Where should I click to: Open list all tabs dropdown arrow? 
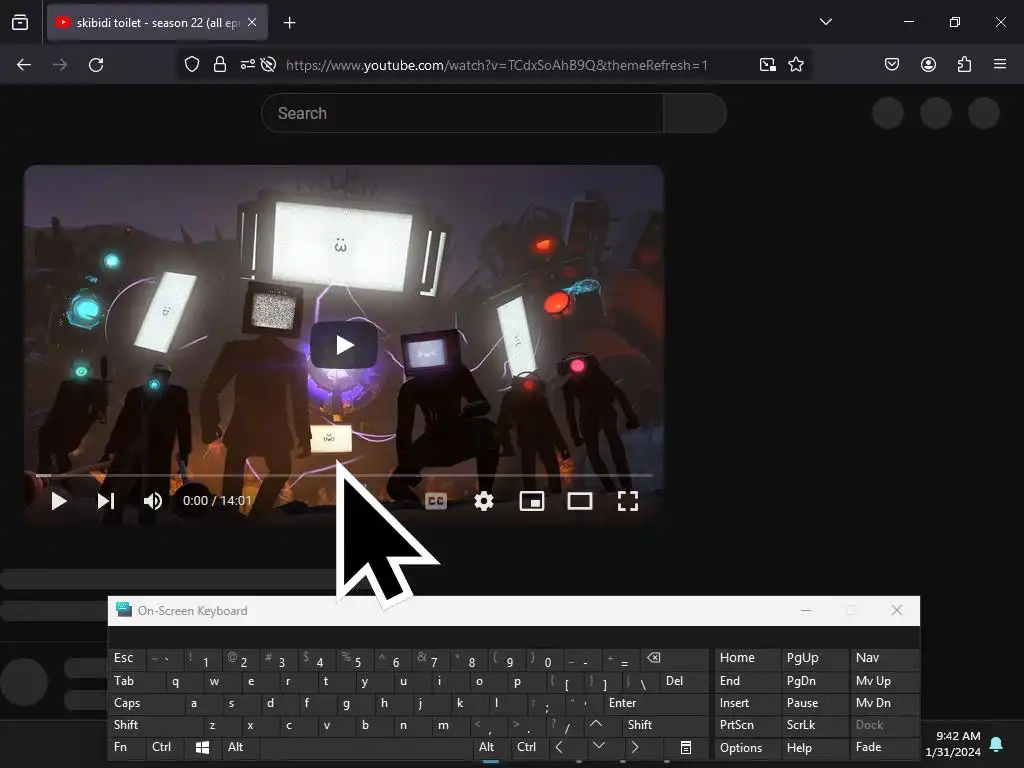[825, 22]
